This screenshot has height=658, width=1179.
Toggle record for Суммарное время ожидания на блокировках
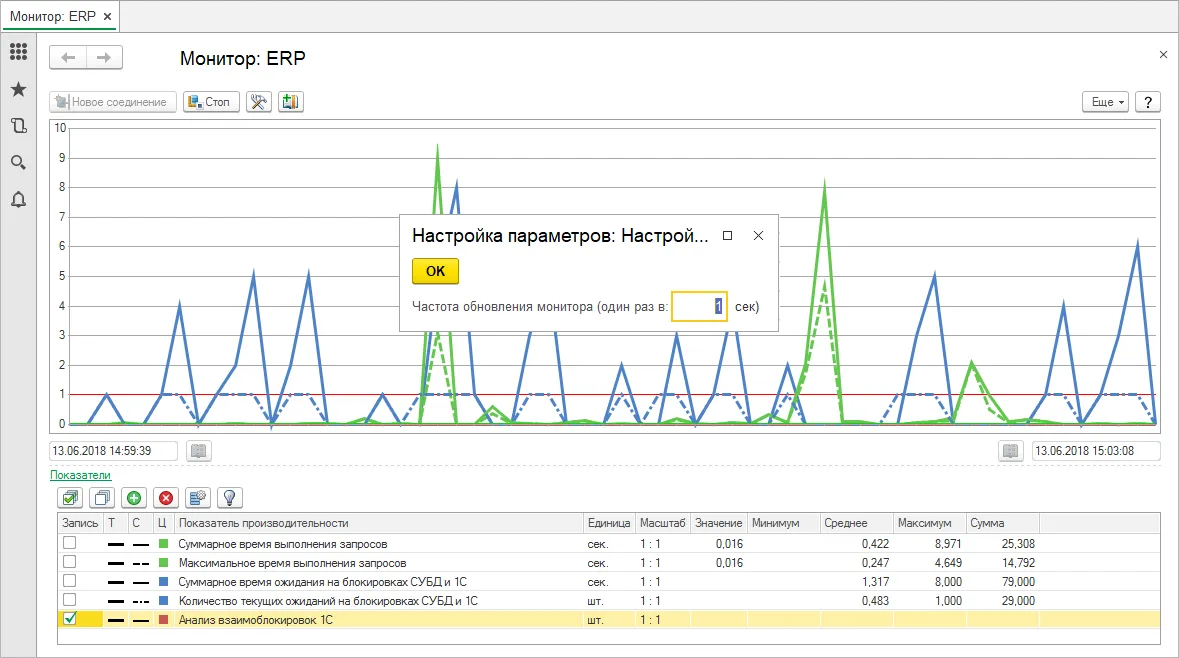click(69, 581)
